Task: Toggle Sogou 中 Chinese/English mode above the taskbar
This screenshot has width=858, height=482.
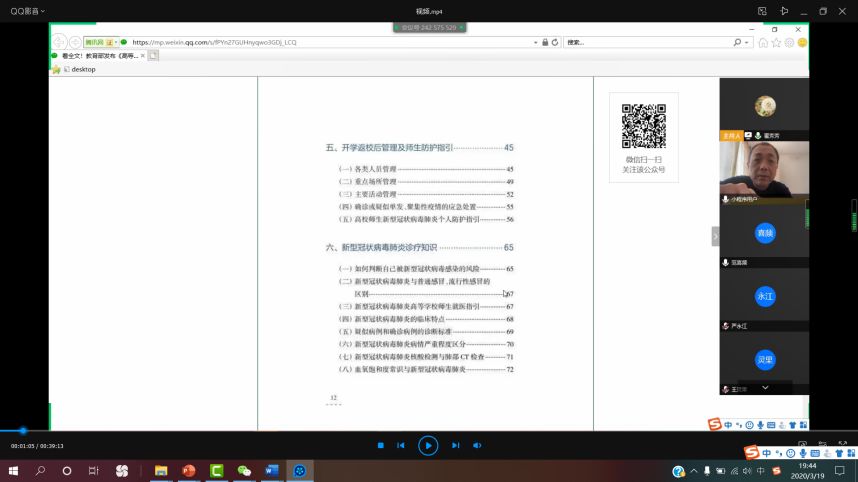Action: 766,453
